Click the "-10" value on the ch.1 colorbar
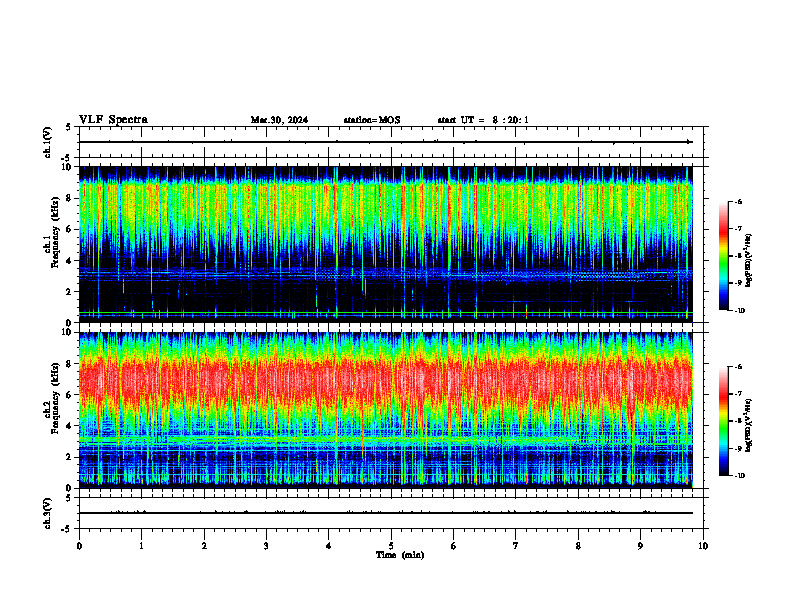Viewport: 792px width, 612px height. point(739,311)
